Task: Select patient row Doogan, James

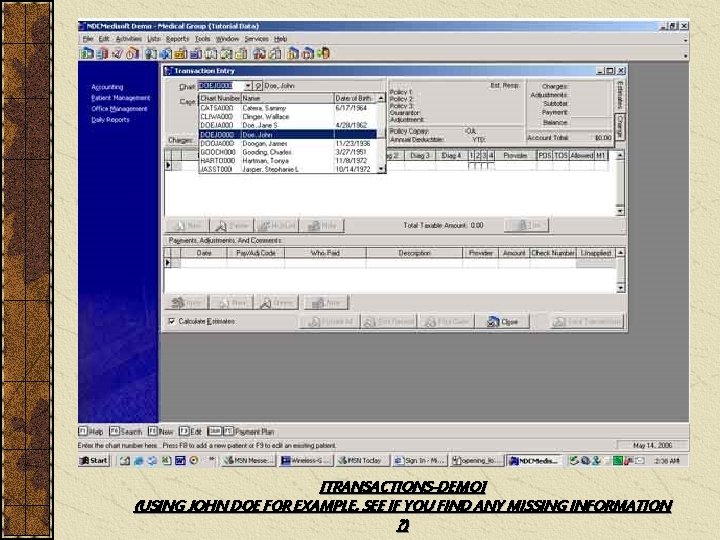Action: click(287, 143)
